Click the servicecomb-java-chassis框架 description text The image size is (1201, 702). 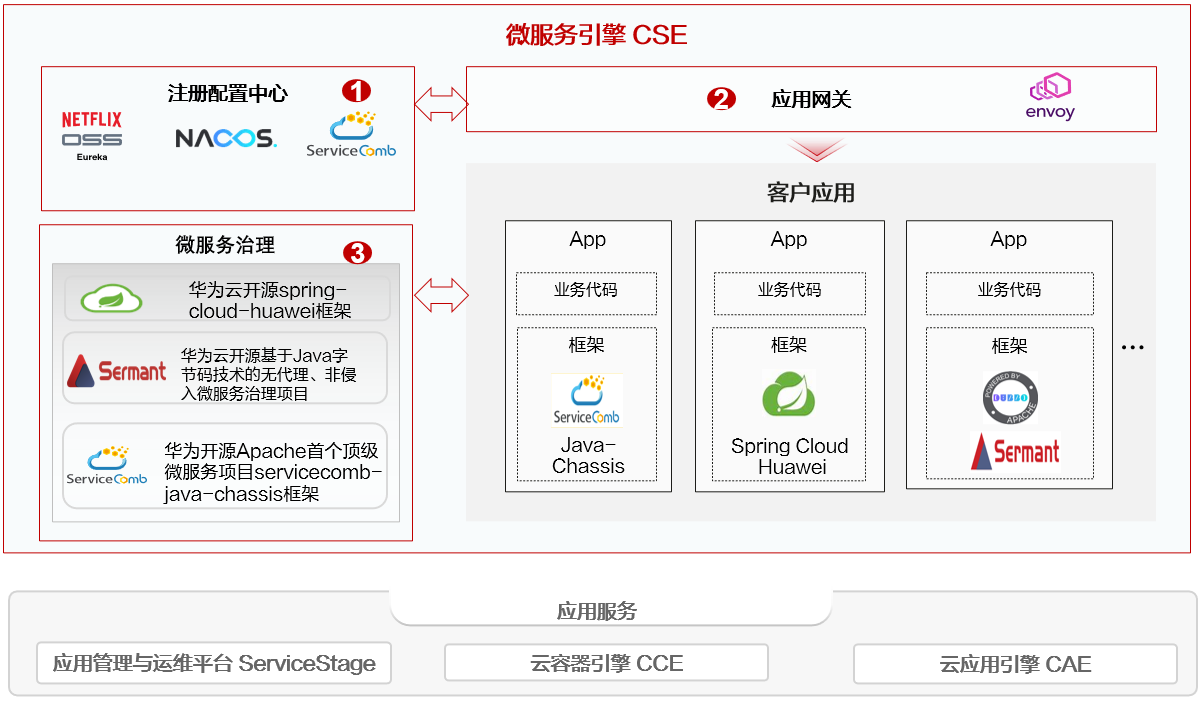click(x=273, y=471)
